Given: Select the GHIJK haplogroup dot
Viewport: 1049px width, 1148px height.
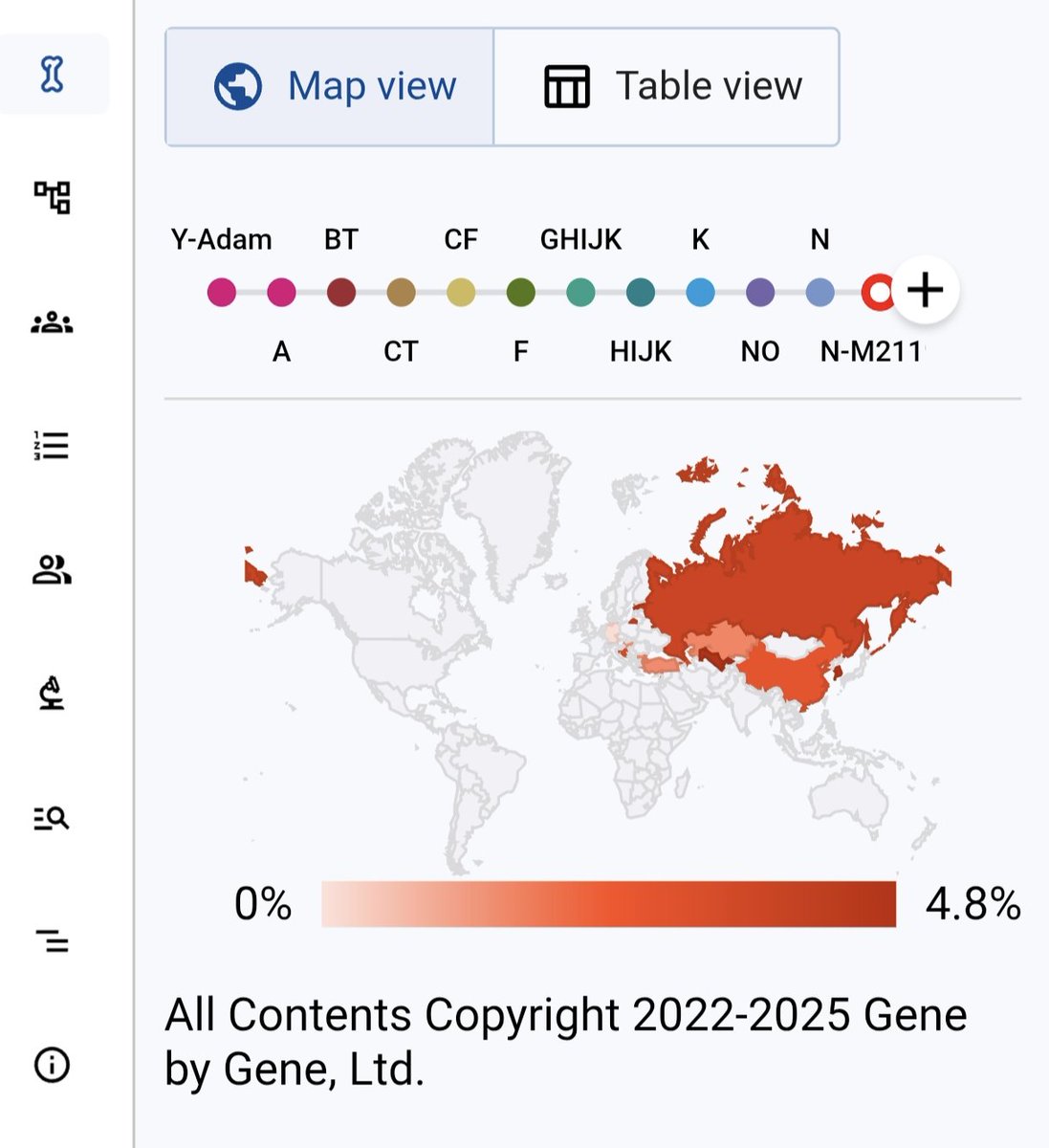Looking at the screenshot, I should click(x=580, y=293).
